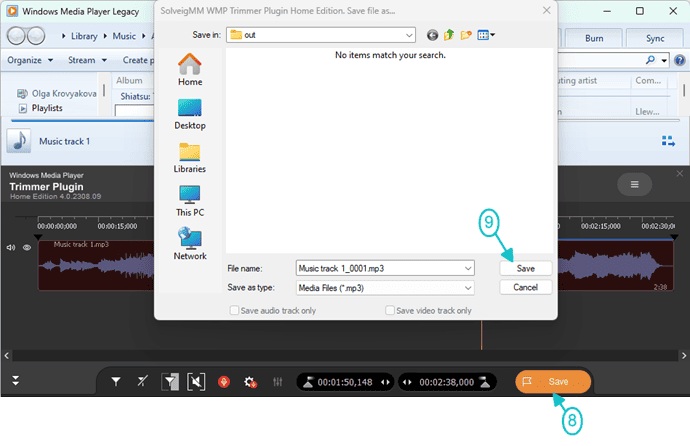Viewport: 690px width, 446px height.
Task: Collapse the Trimmer panel with double chevron
Action: click(x=15, y=380)
